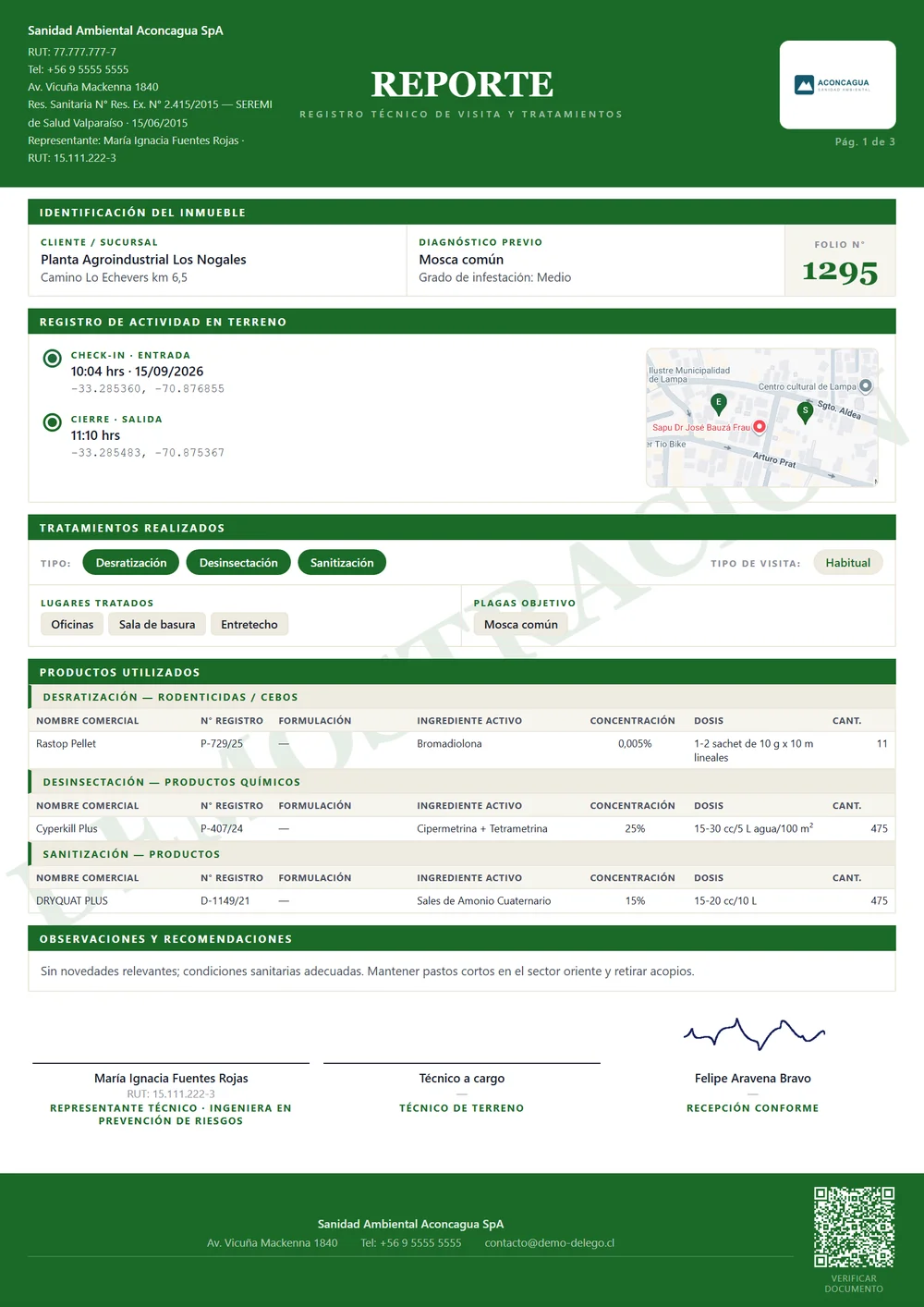Click dose 15-20 cc/10 L
Screen dimensions: 924x1307
pyautogui.click(x=725, y=901)
